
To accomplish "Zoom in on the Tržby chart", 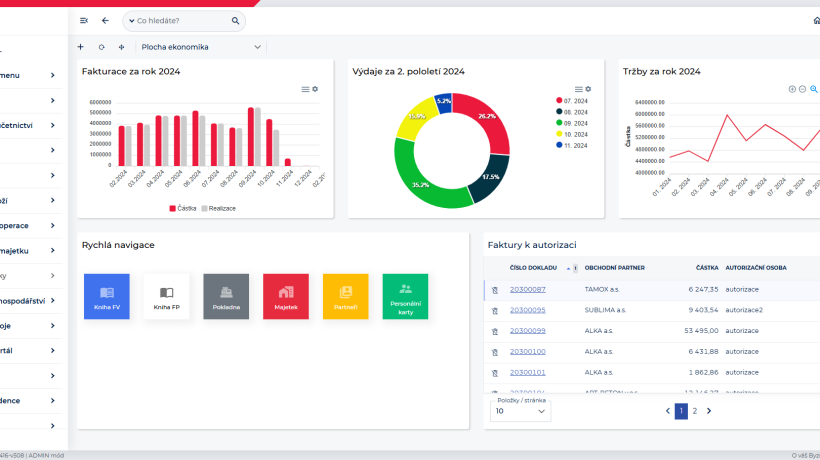I will [x=792, y=89].
